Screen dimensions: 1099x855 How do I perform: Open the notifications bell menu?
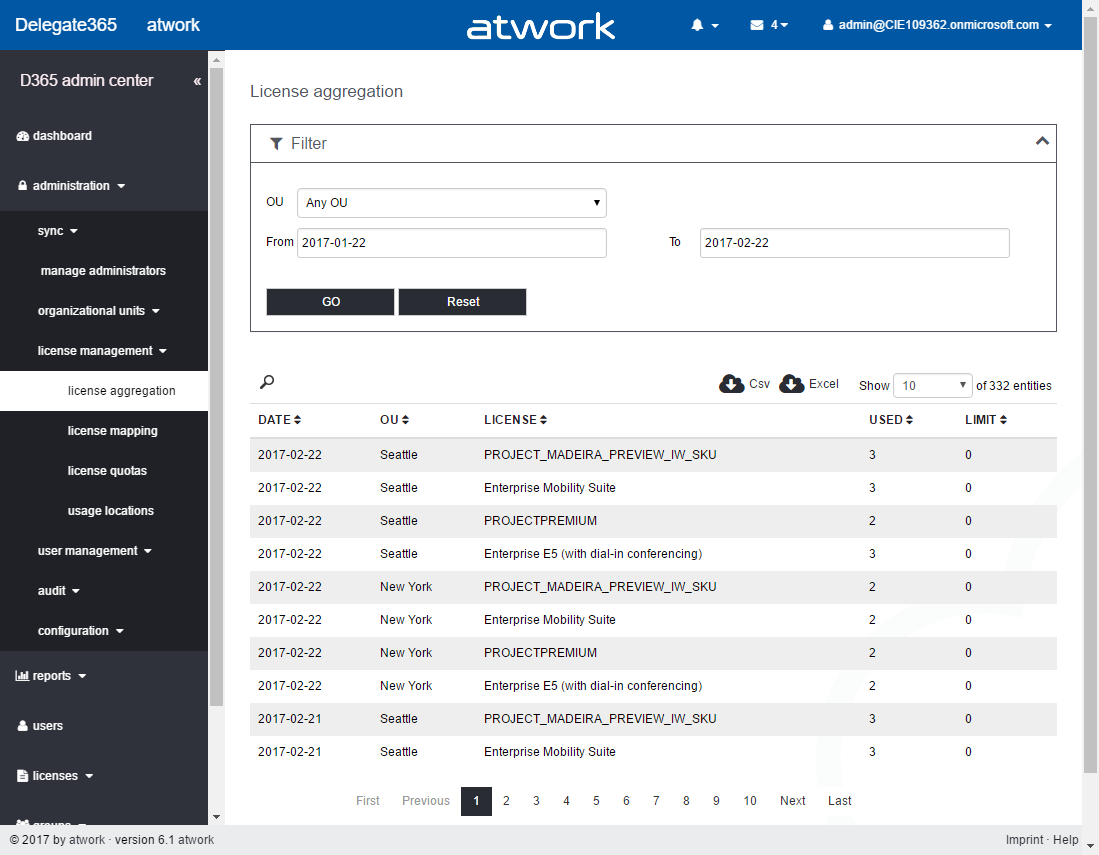point(704,25)
